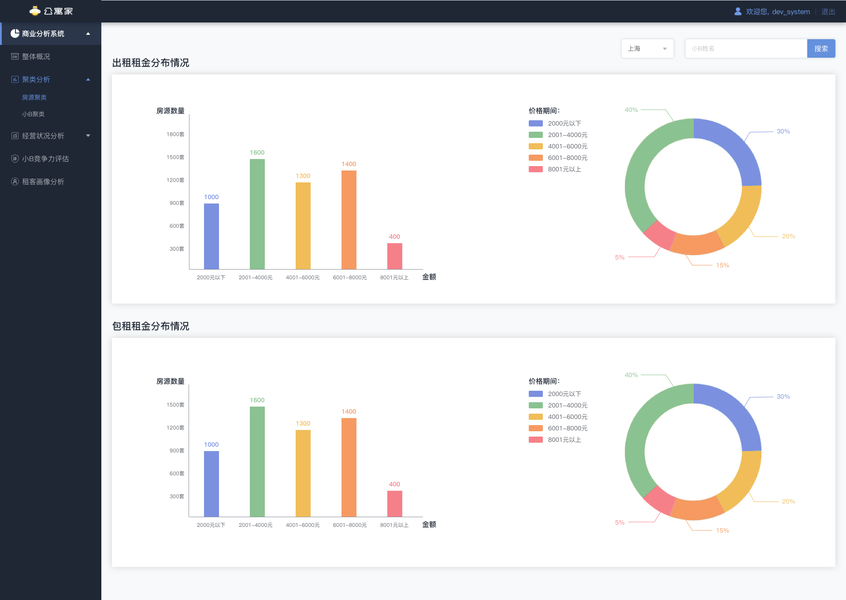Click the 包租租金分布情况 heading
This screenshot has width=846, height=600.
[151, 326]
